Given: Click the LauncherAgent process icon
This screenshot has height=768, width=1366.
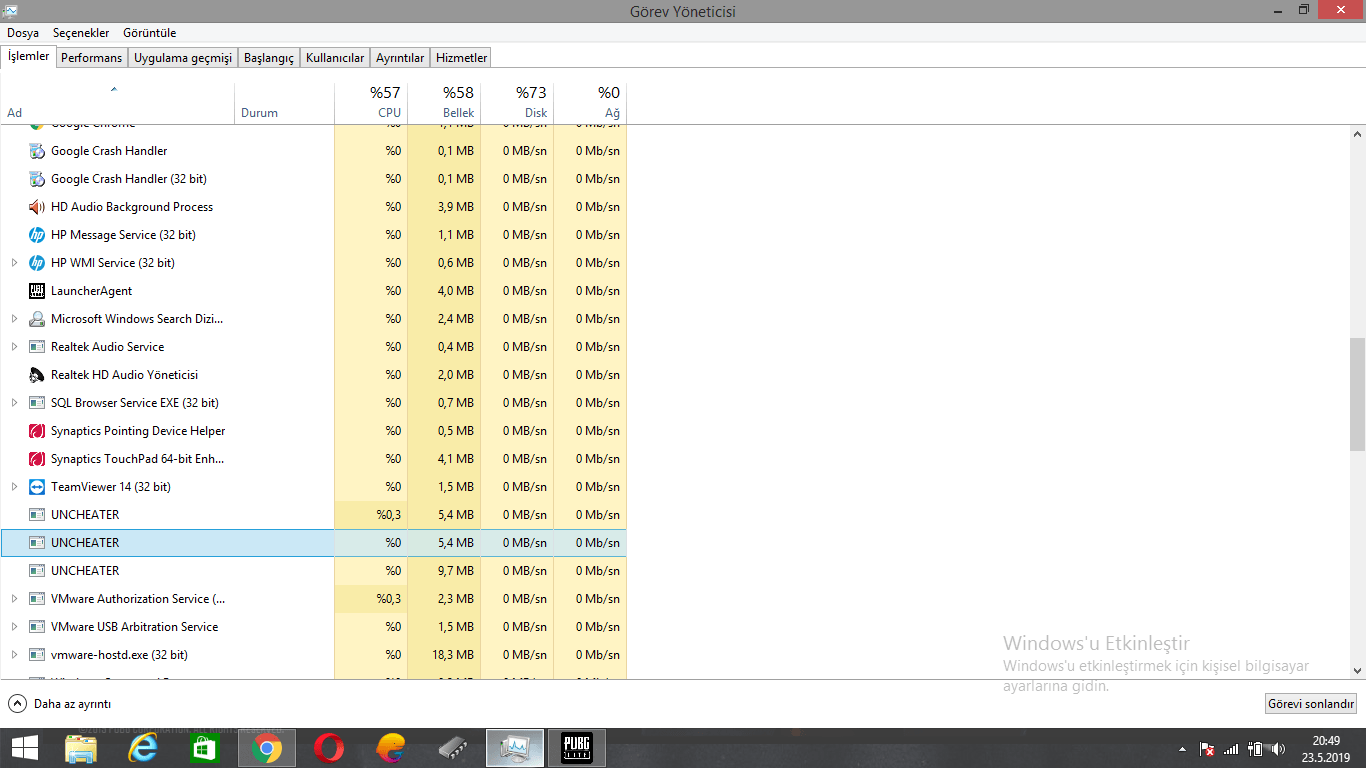Looking at the screenshot, I should pos(37,291).
